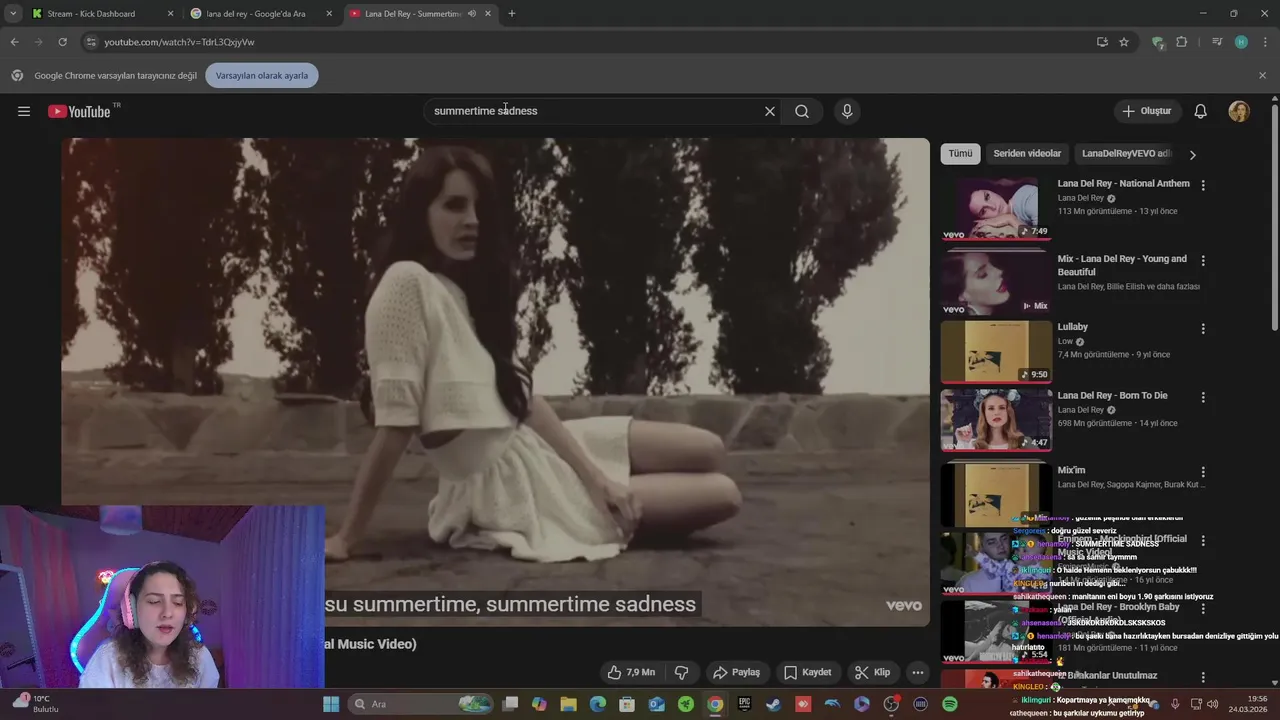Image resolution: width=1280 pixels, height=720 pixels.
Task: Open Lana Del Rey - National Anthem title
Action: click(1124, 184)
